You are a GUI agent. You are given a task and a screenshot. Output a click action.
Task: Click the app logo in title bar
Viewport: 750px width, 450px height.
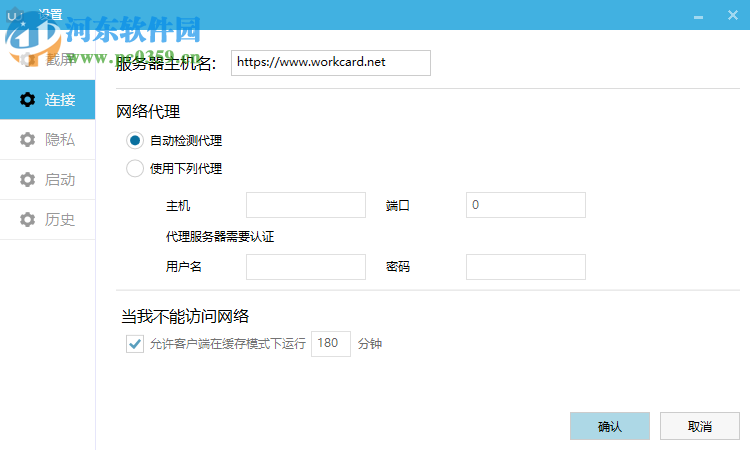click(15, 15)
